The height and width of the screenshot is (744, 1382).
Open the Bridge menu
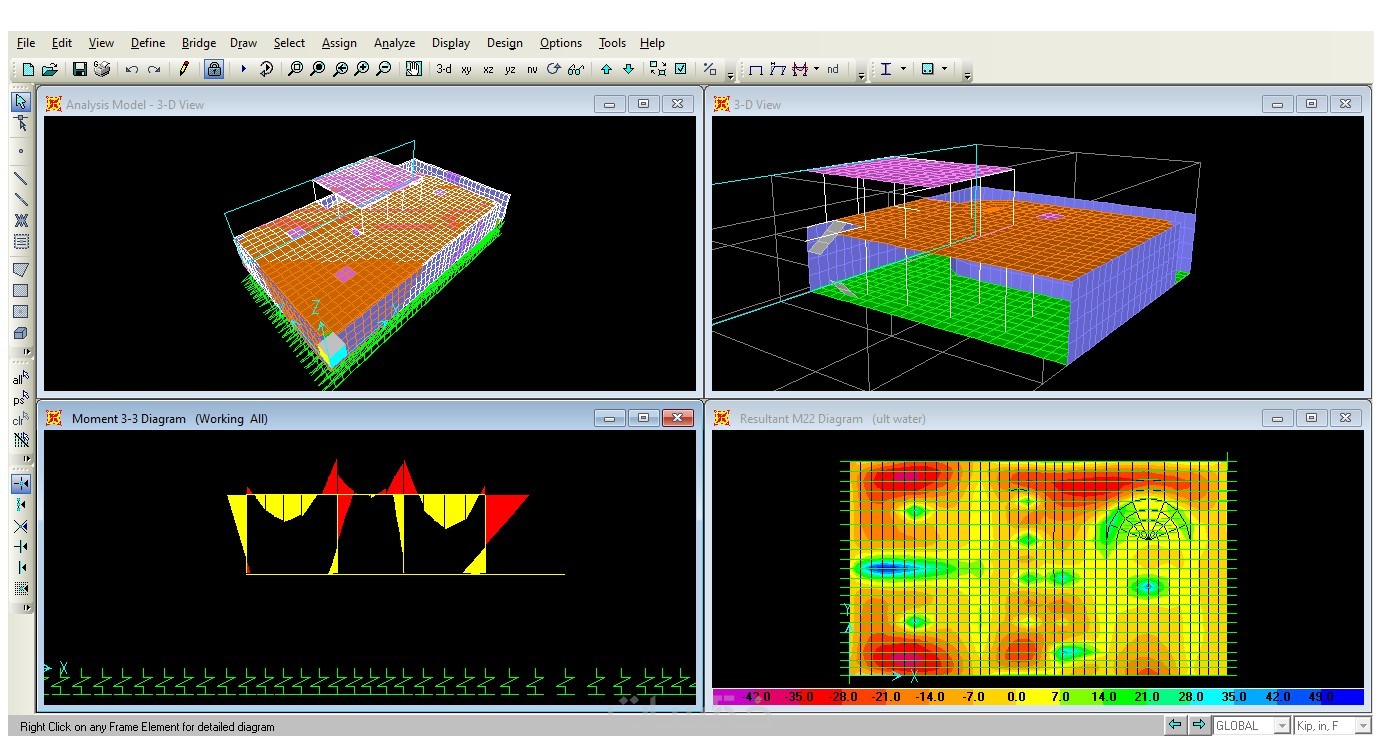point(199,43)
